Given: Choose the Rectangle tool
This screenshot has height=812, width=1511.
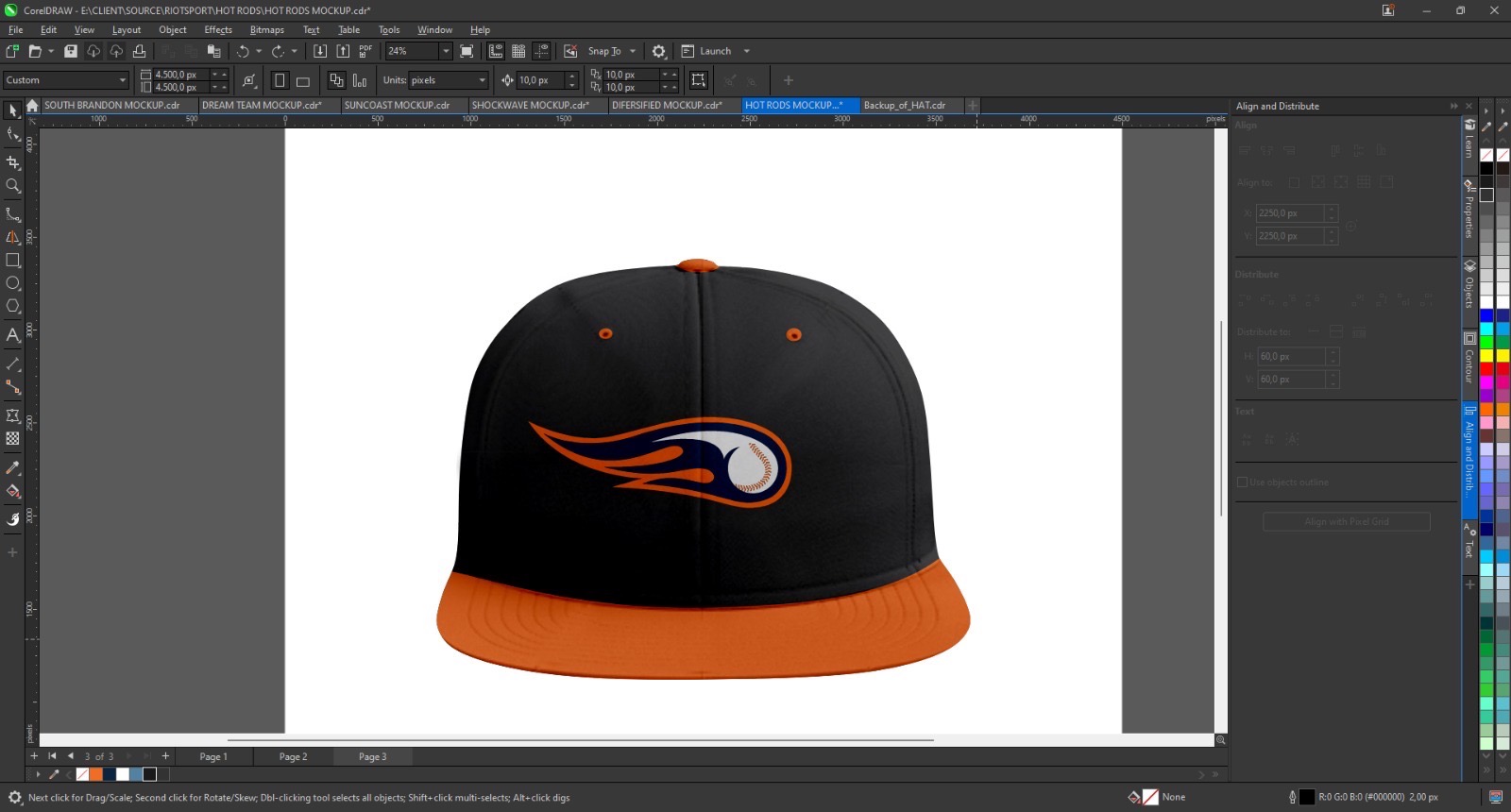Looking at the screenshot, I should (13, 260).
